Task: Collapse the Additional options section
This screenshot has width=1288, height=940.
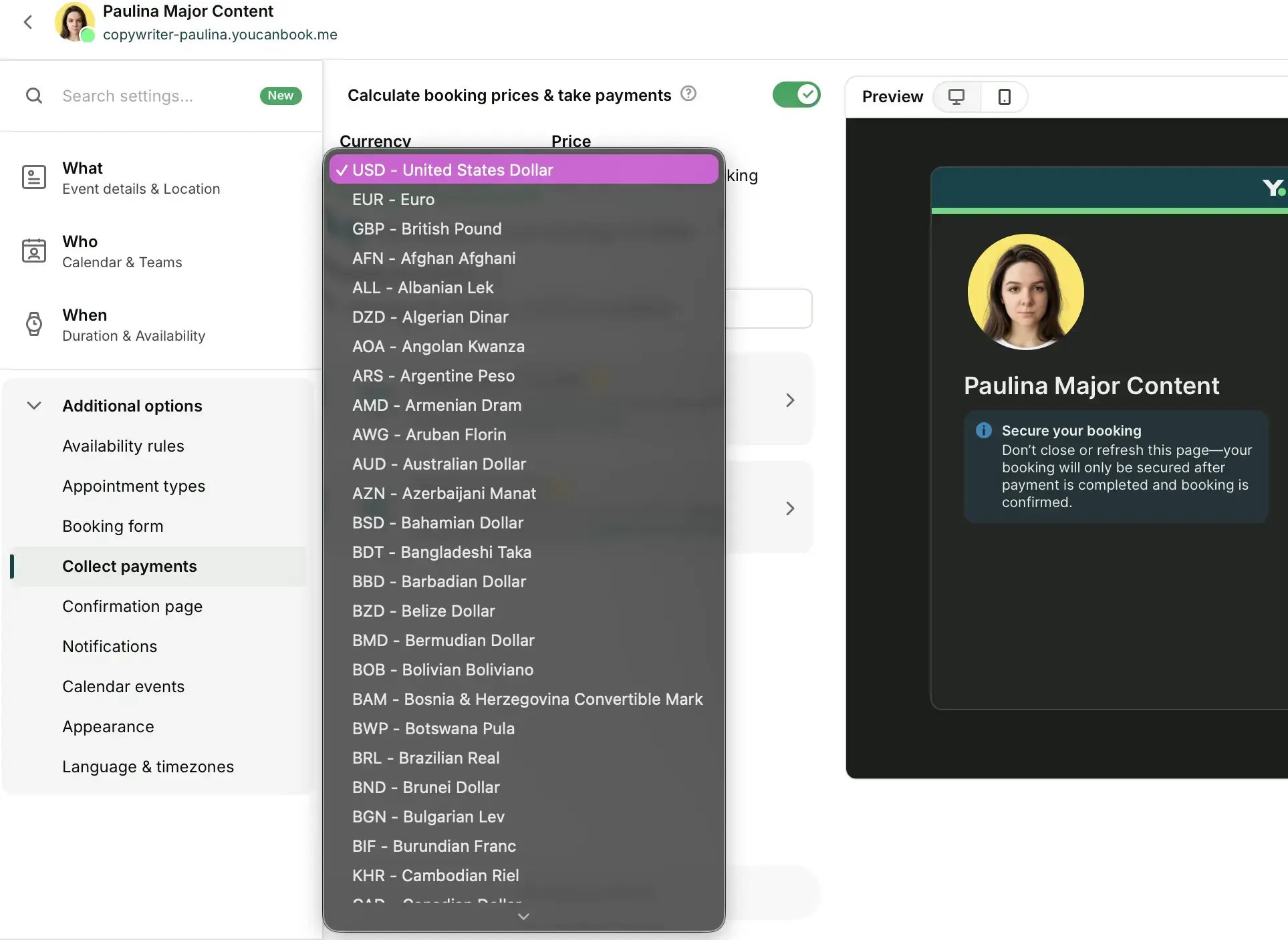Action: [x=34, y=406]
